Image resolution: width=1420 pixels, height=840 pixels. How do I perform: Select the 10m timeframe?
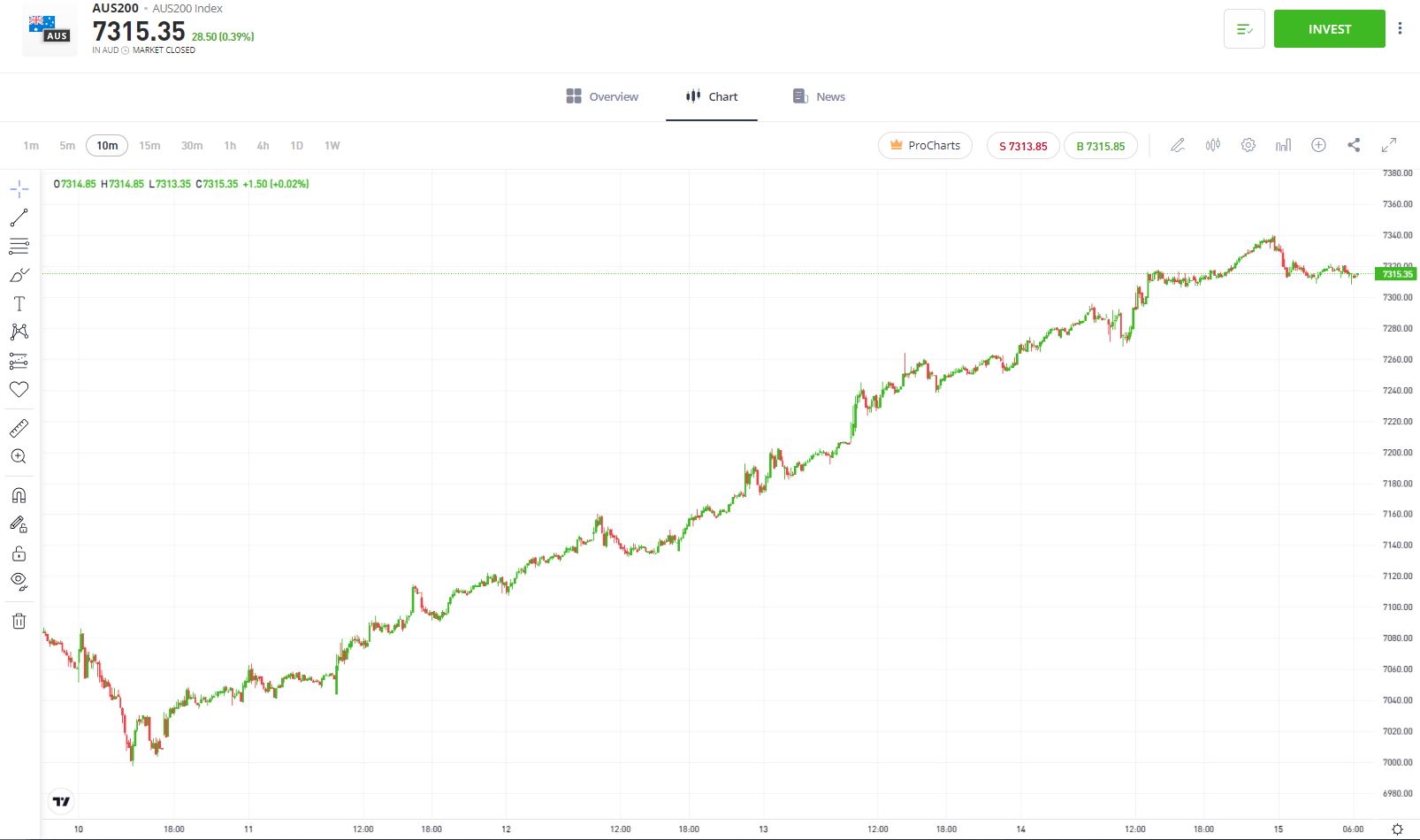pyautogui.click(x=107, y=146)
